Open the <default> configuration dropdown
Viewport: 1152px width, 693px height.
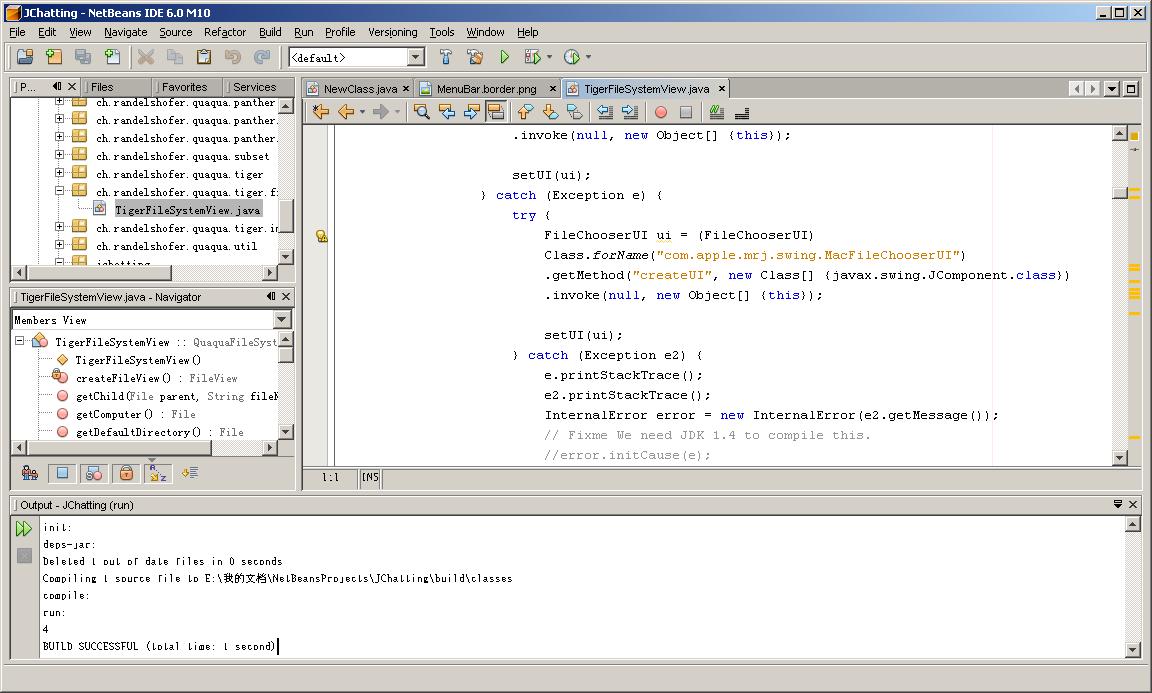(416, 57)
